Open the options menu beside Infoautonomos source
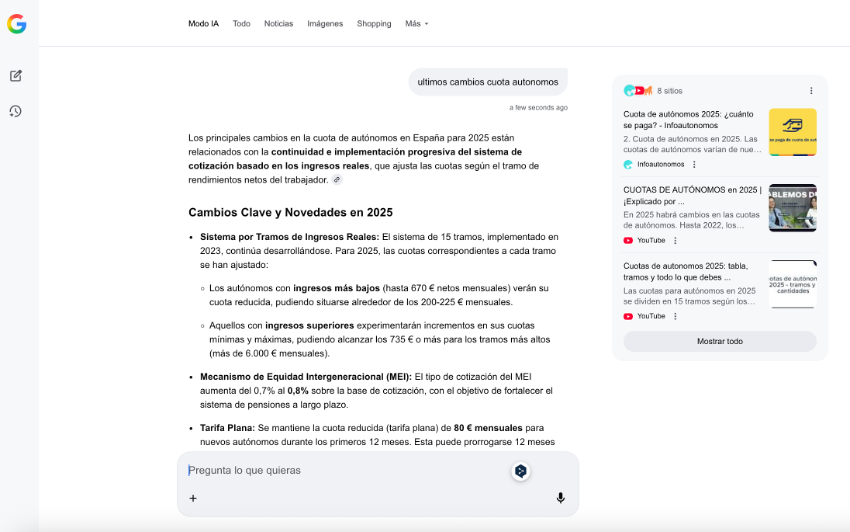The image size is (850, 532). click(694, 164)
